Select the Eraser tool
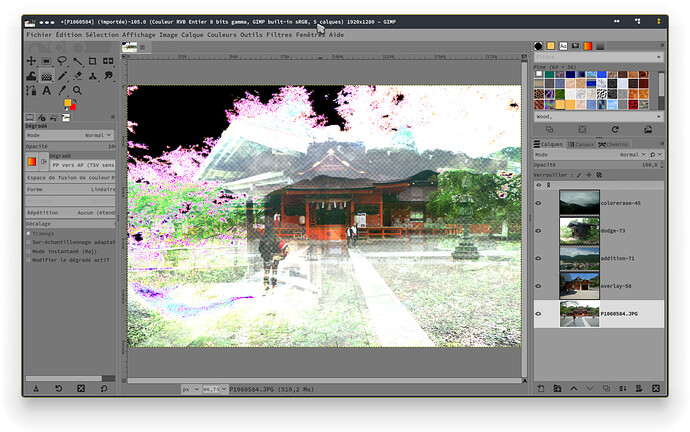This screenshot has width=690, height=432. point(77,76)
